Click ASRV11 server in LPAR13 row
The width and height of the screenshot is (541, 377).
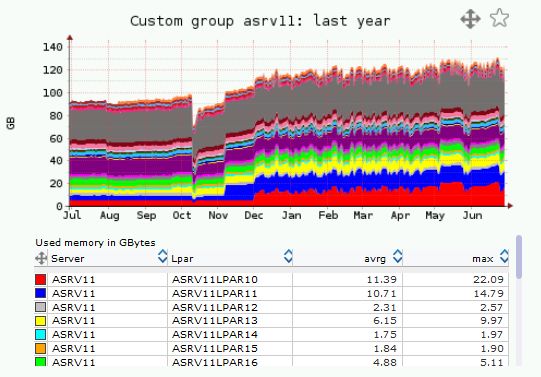point(73,321)
